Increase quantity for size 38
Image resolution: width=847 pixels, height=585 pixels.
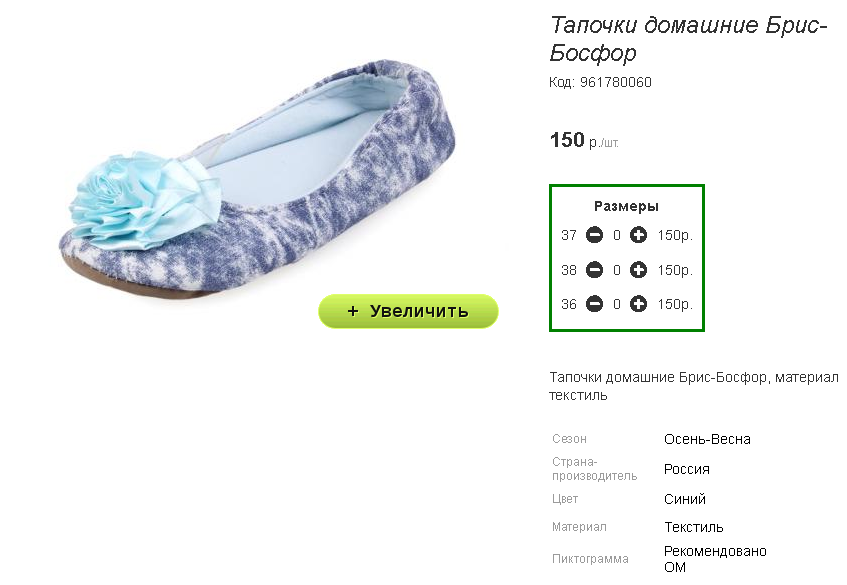[x=638, y=270]
